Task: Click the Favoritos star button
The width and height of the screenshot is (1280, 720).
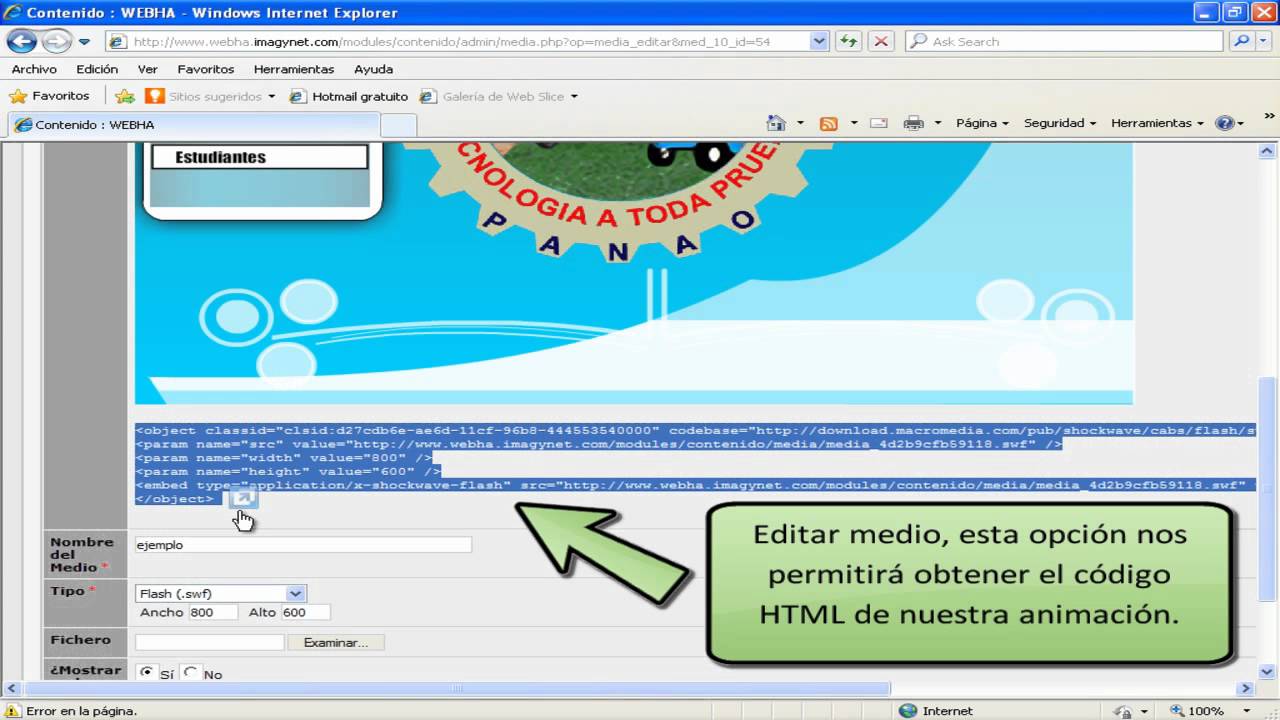Action: [49, 96]
